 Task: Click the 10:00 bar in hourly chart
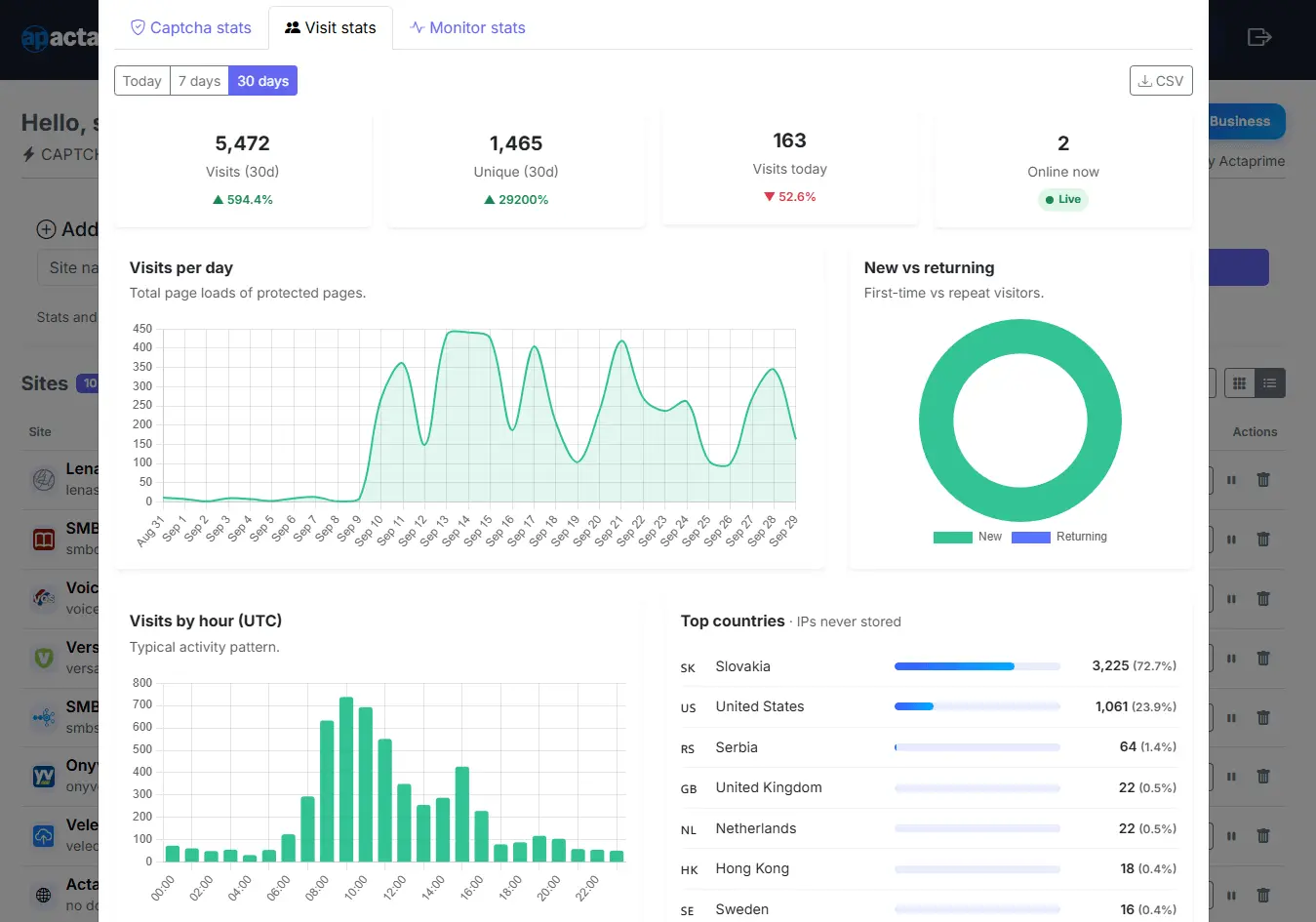tap(366, 784)
